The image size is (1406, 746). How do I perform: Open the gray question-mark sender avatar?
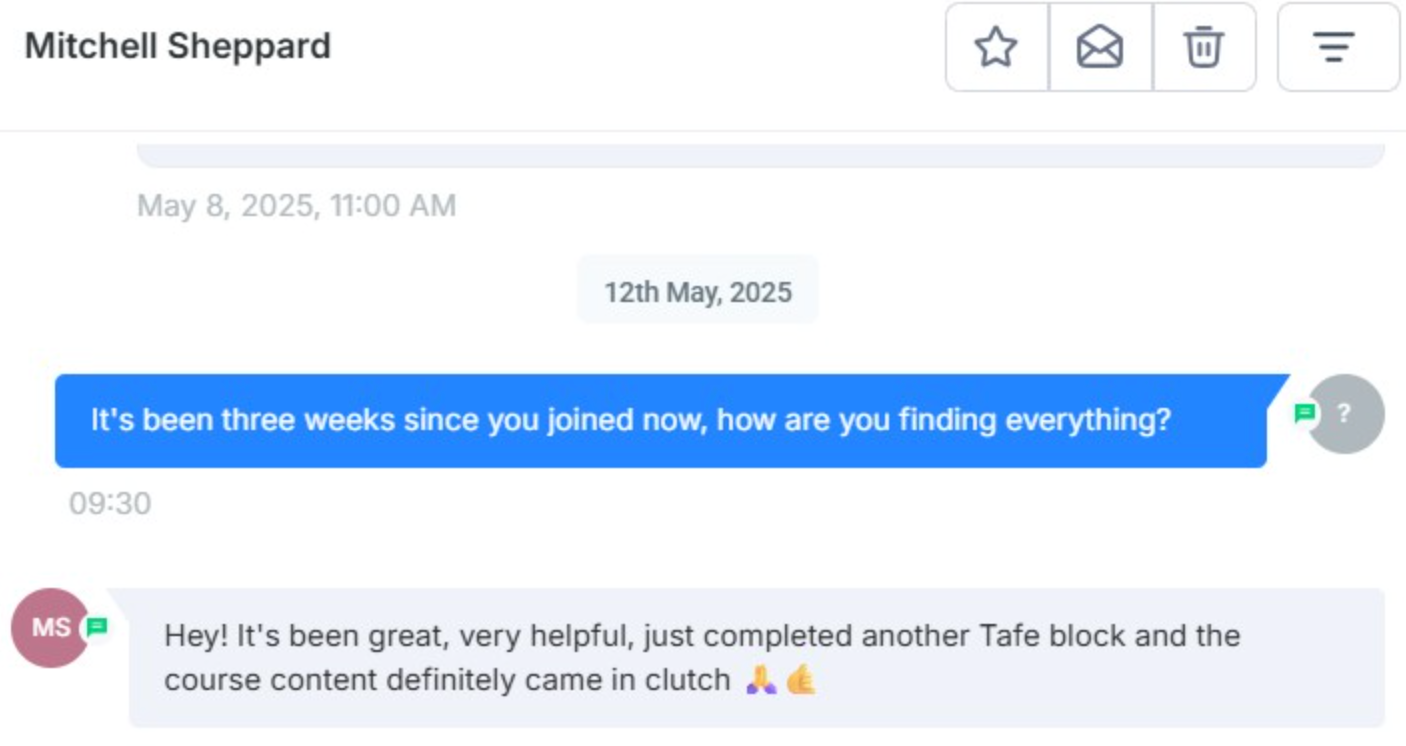[1346, 414]
